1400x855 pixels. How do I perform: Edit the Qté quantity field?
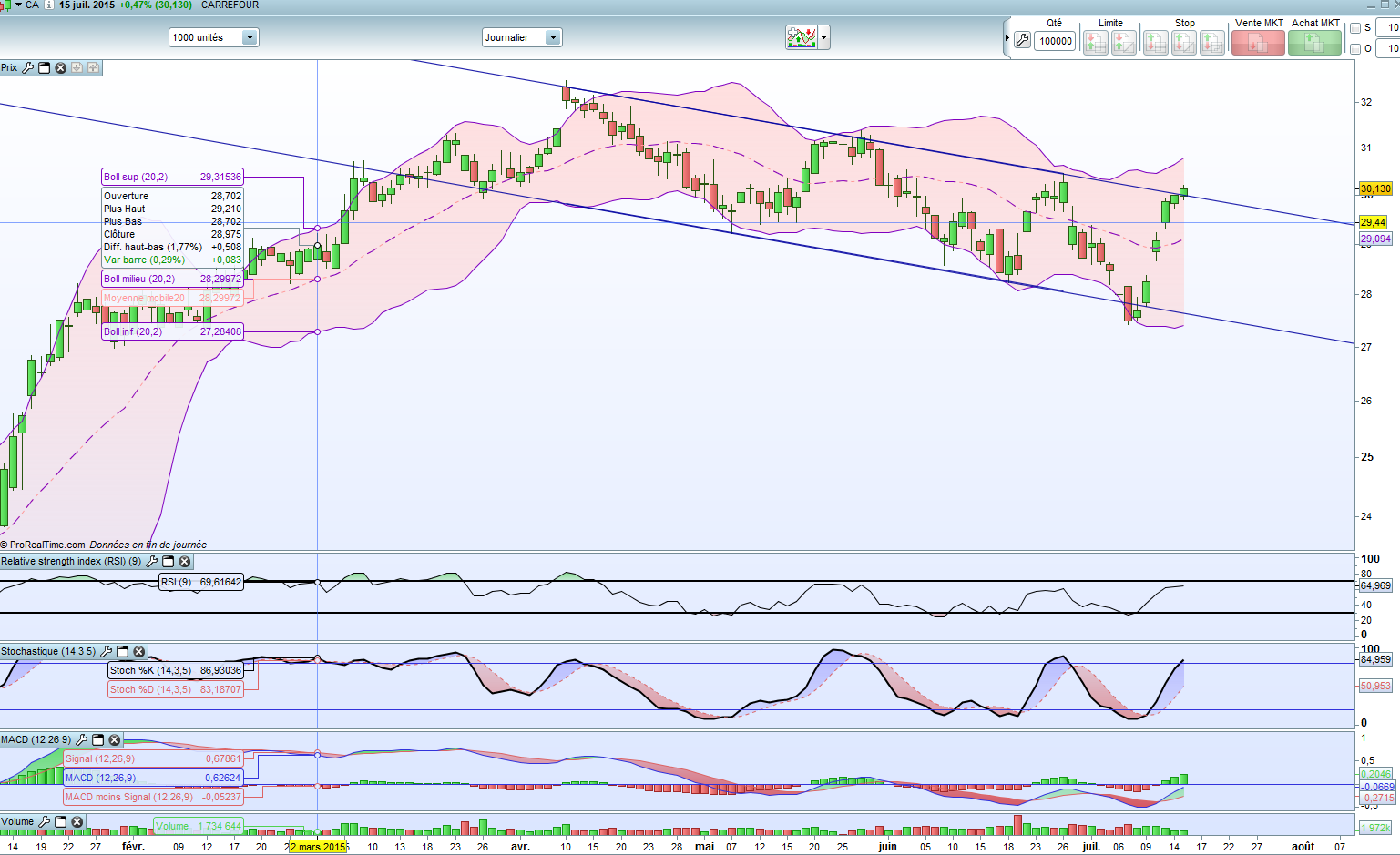1056,41
